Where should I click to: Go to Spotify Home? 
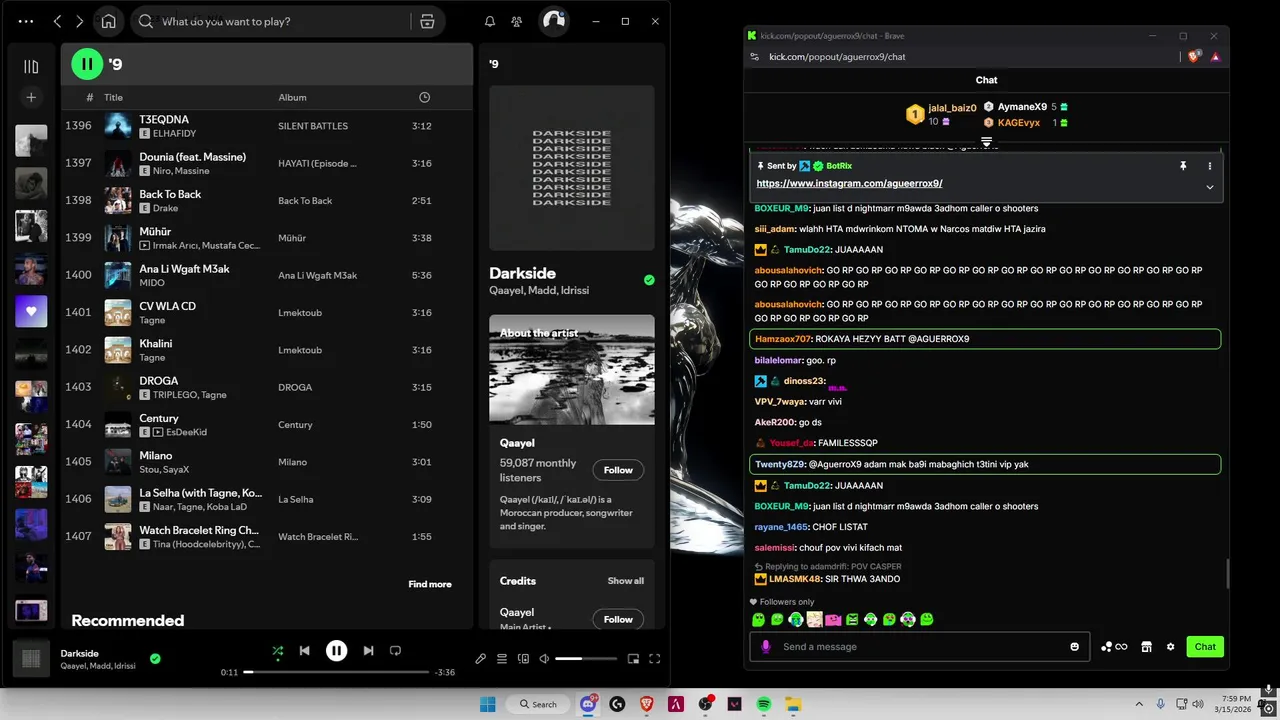coord(108,21)
